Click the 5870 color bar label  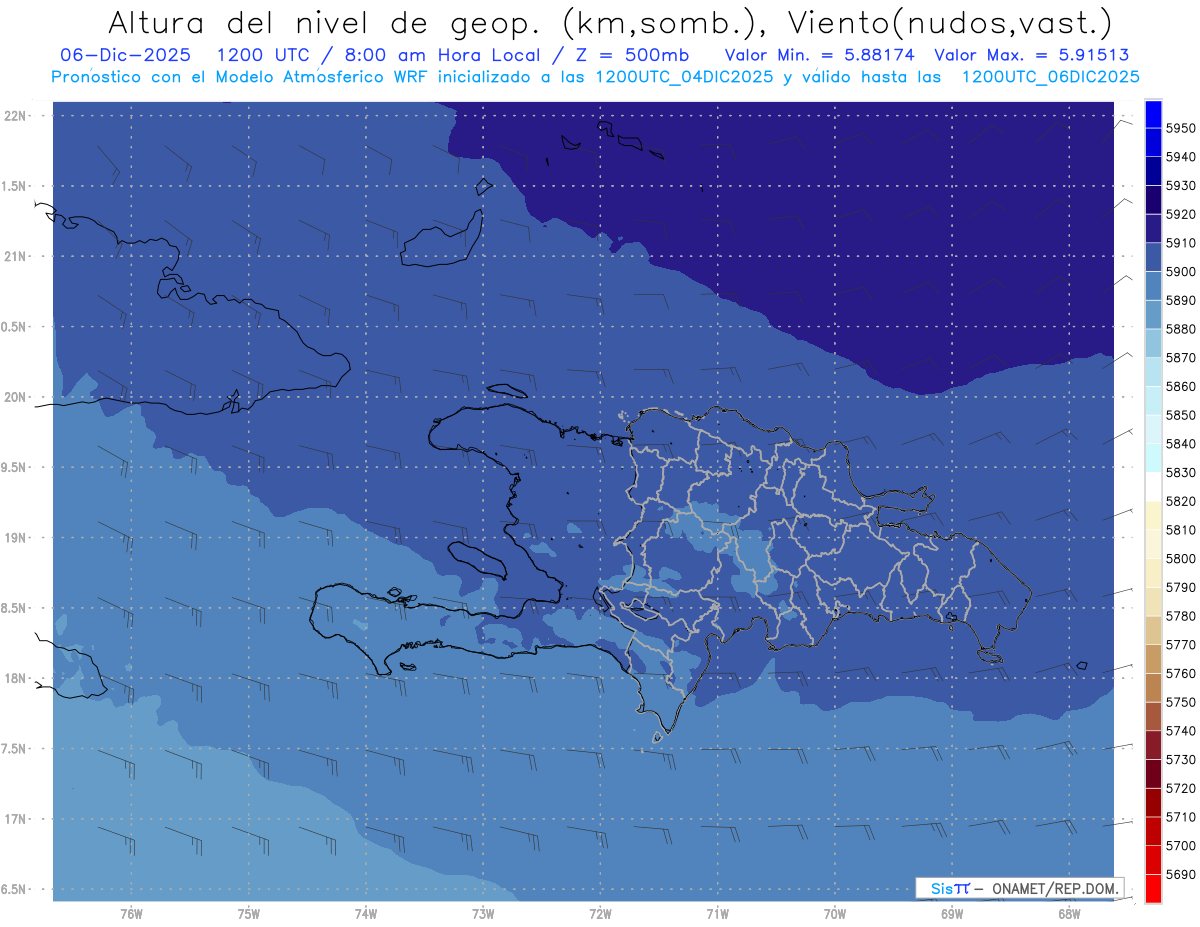(1182, 358)
